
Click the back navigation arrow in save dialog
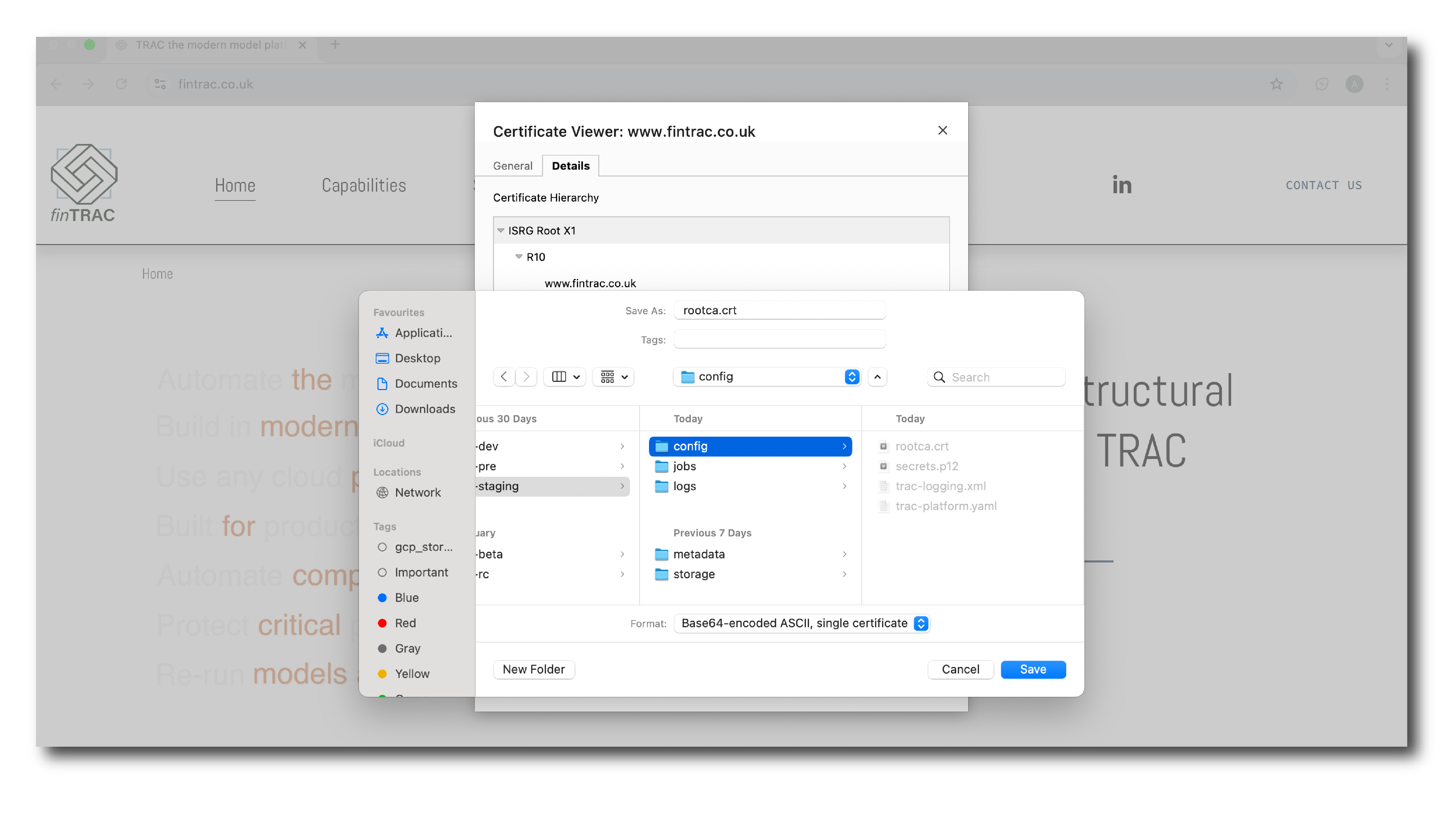coord(503,377)
